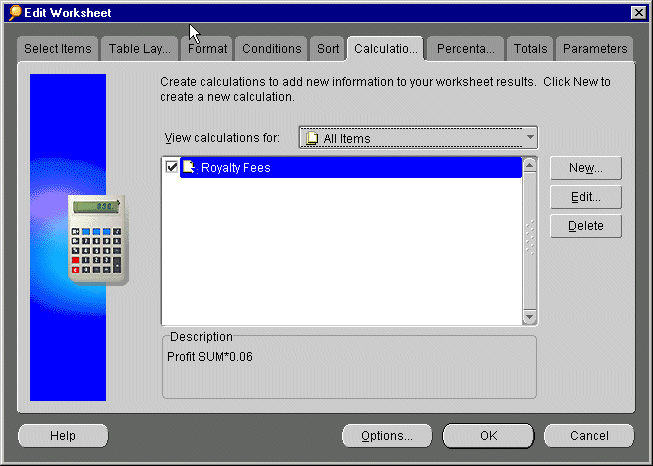The height and width of the screenshot is (466, 653).
Task: Click the All Items document icon
Action: pos(313,139)
